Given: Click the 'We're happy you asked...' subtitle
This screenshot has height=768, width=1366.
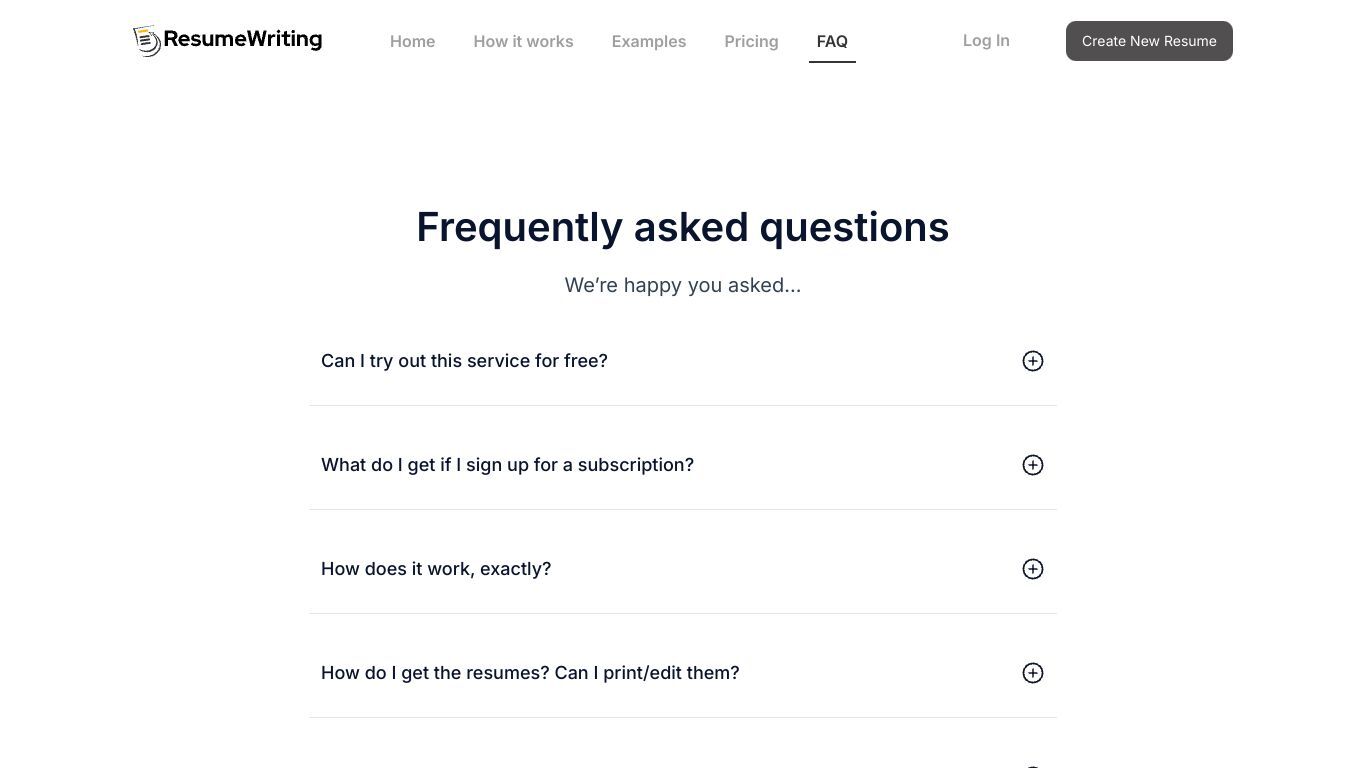Looking at the screenshot, I should point(683,285).
